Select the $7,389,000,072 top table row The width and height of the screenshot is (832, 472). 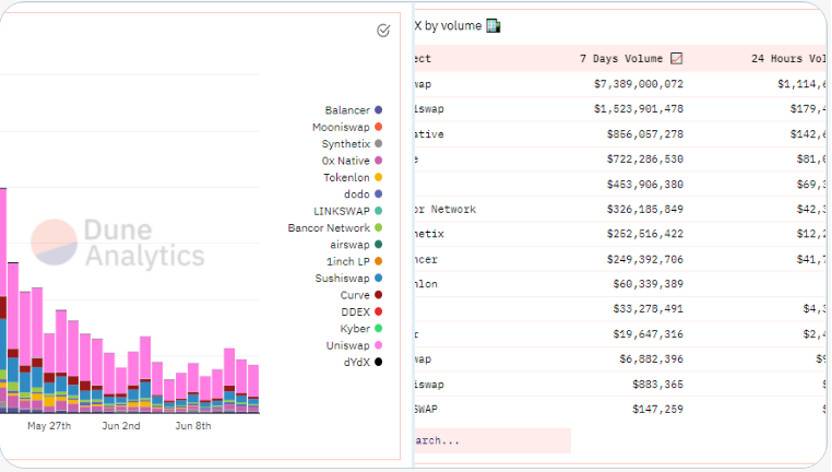coord(620,84)
